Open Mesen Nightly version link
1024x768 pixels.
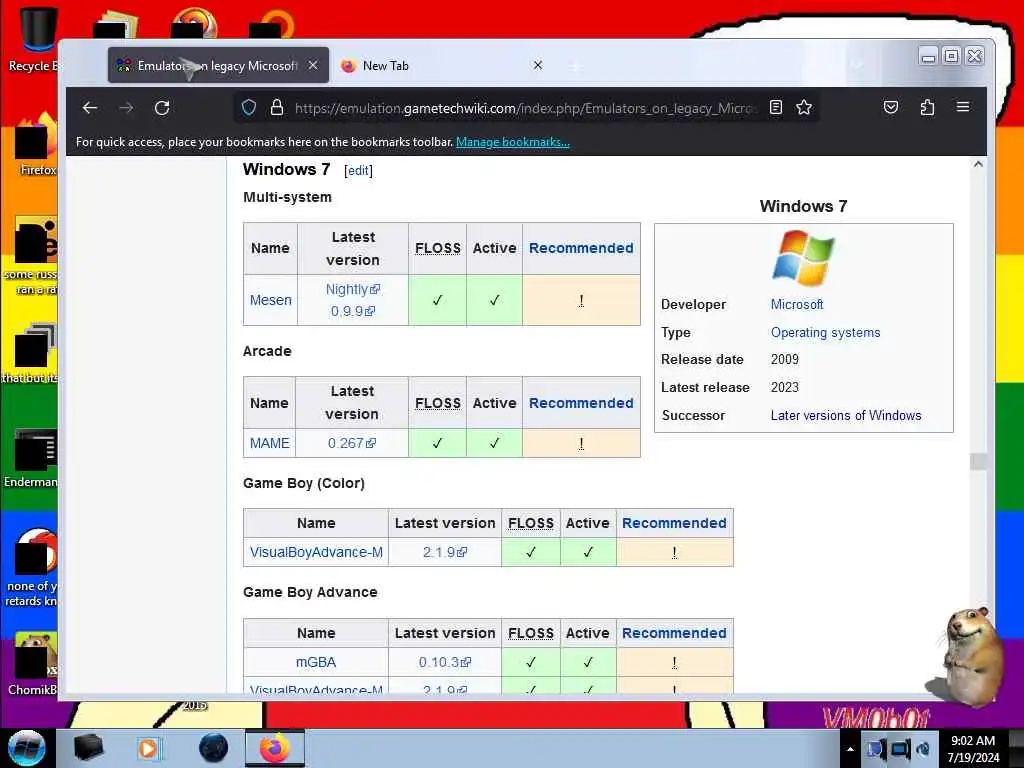coord(353,289)
